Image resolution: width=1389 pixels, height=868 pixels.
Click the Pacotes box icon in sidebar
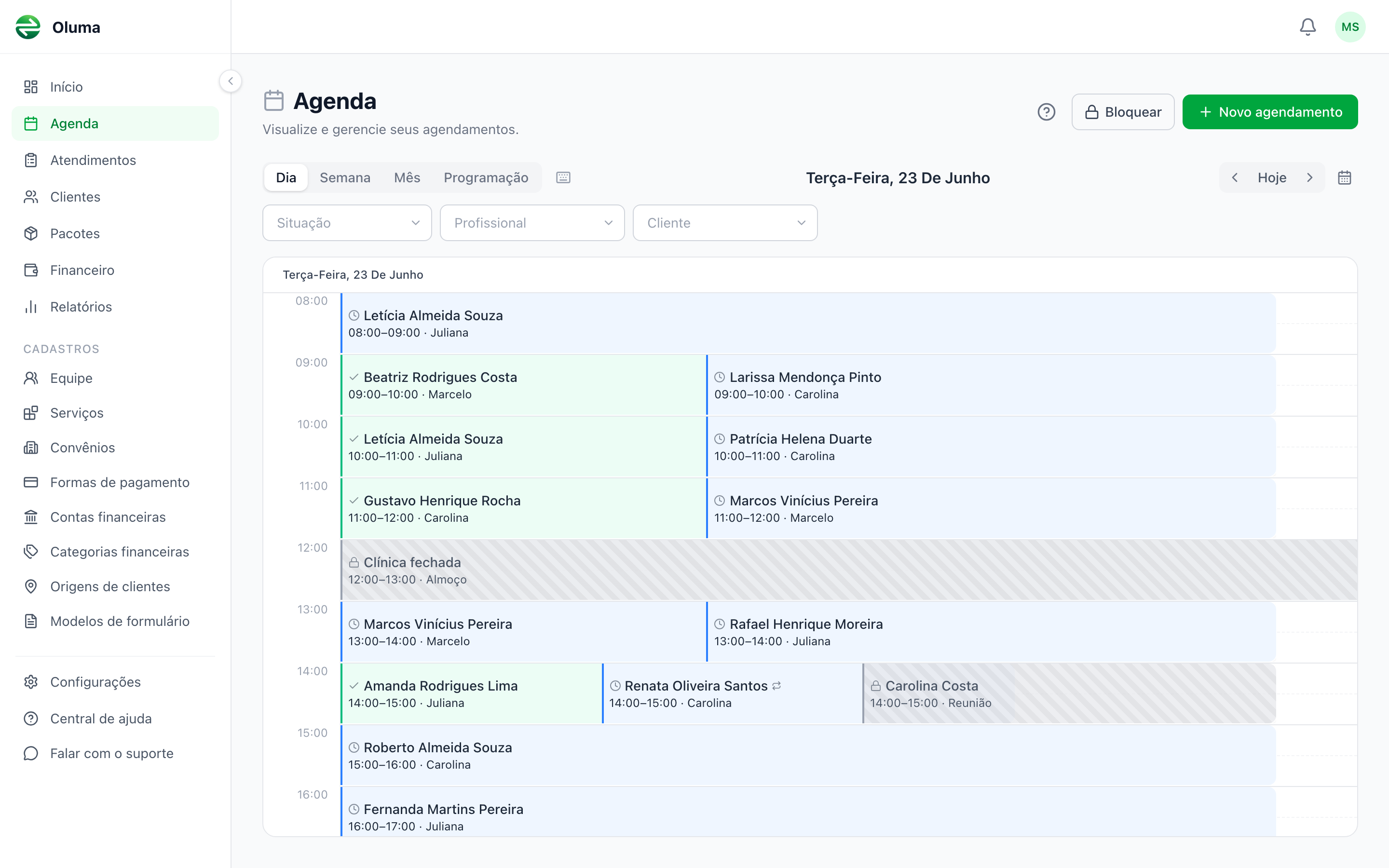pyautogui.click(x=31, y=234)
